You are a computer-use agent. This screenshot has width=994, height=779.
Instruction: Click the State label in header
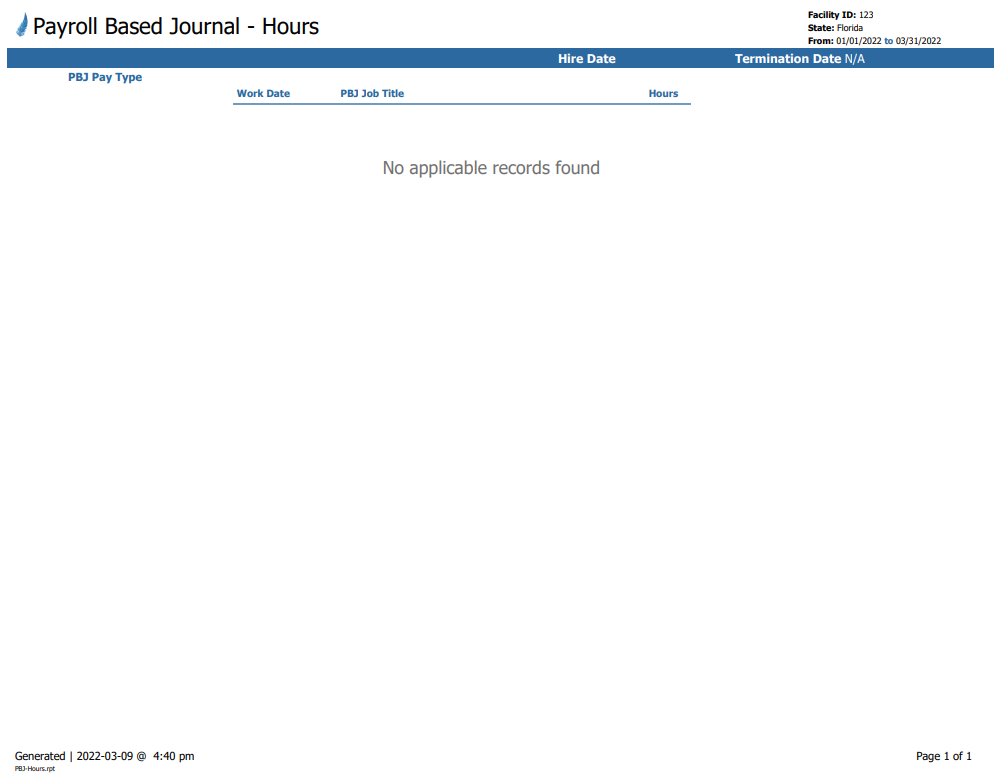pos(820,28)
